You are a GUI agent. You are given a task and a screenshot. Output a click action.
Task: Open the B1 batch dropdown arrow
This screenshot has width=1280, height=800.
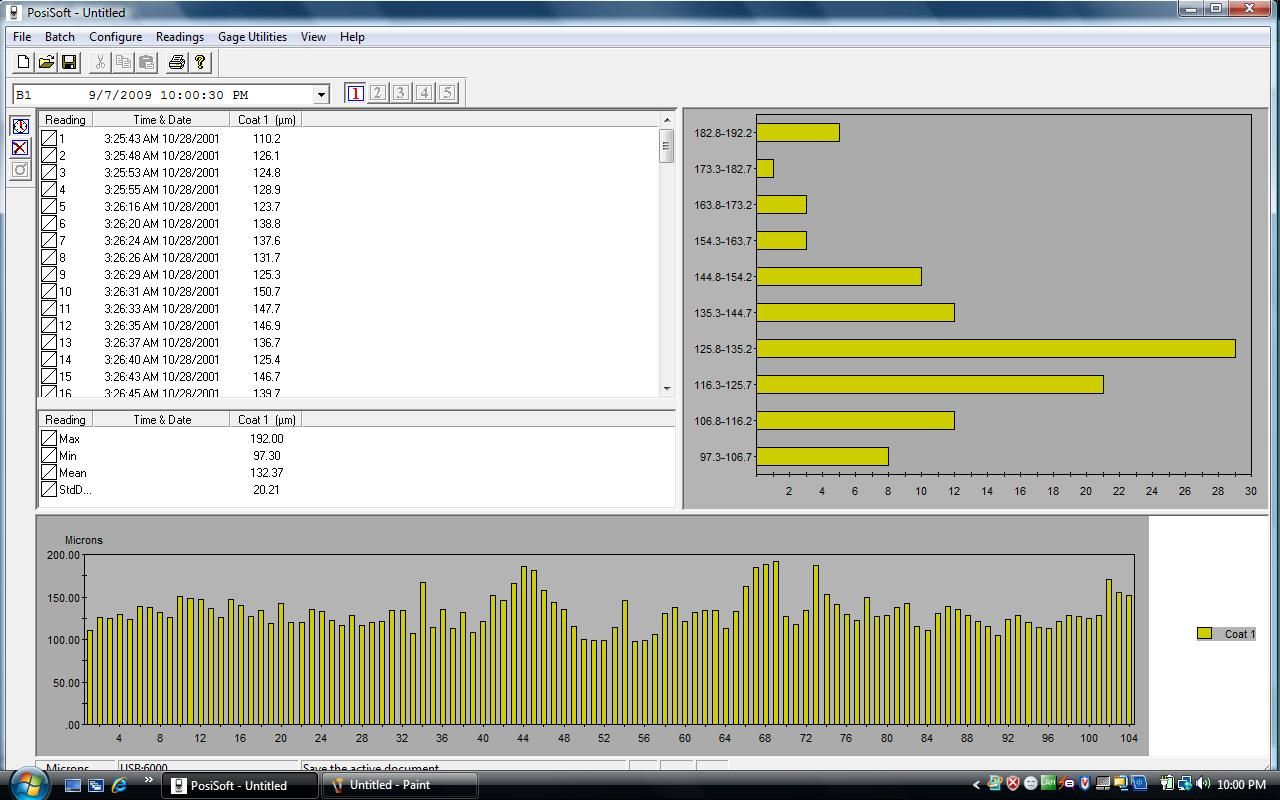click(x=321, y=94)
